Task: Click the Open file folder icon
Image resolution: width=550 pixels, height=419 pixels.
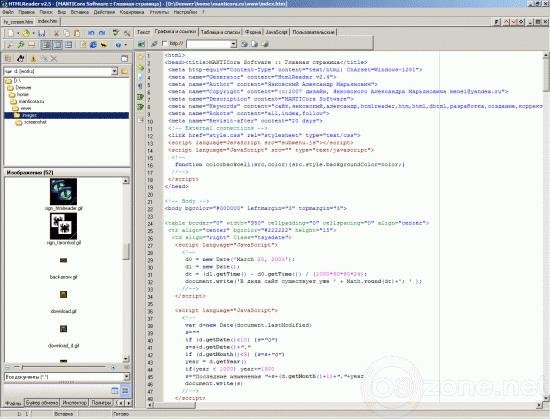Action: 26,33
